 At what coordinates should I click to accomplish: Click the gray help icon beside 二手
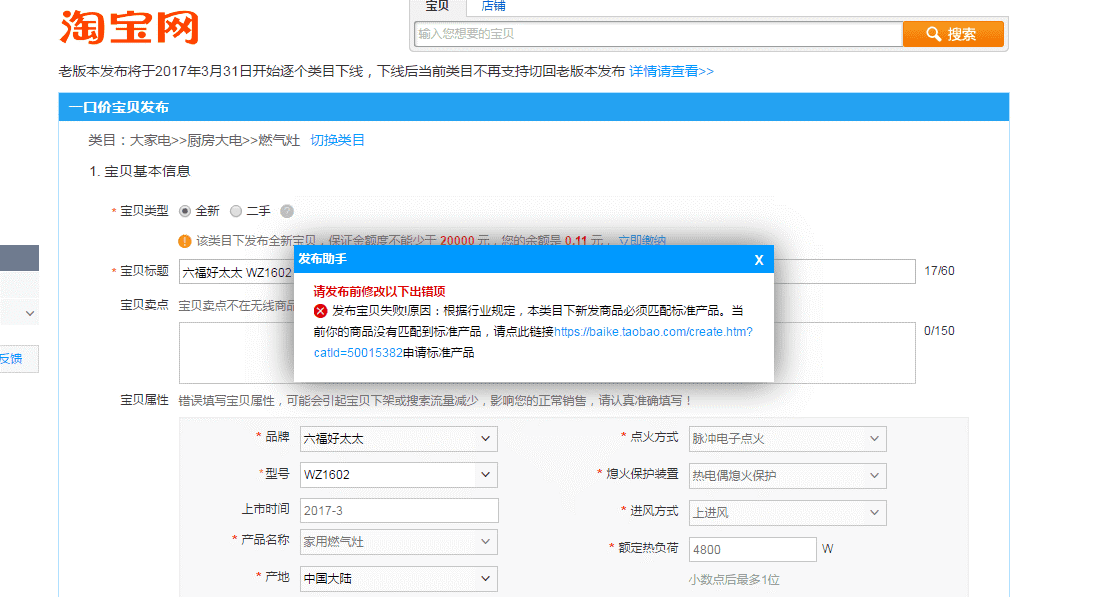[287, 211]
